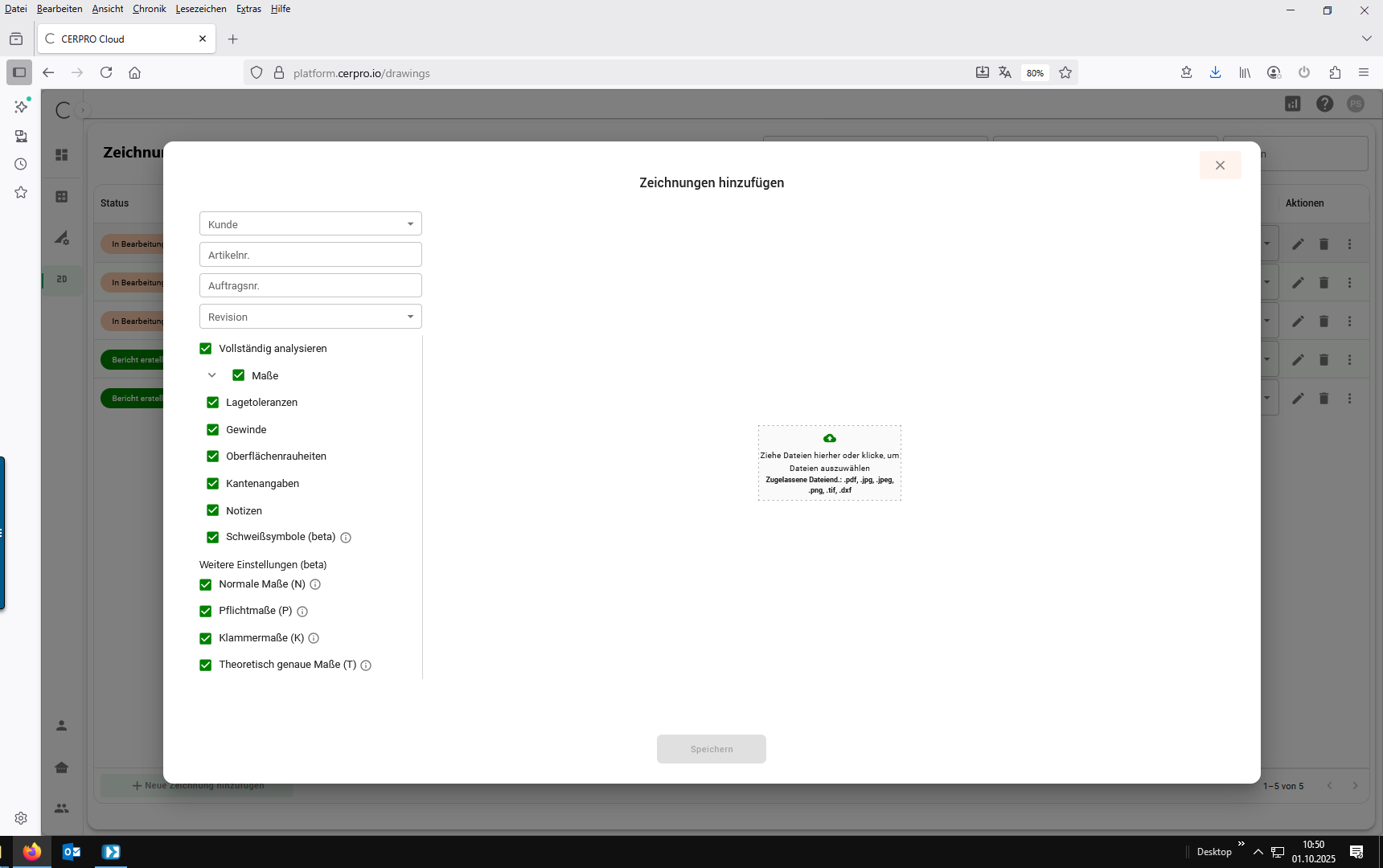The image size is (1383, 868).
Task: Open the Revision dropdown
Action: 310,317
